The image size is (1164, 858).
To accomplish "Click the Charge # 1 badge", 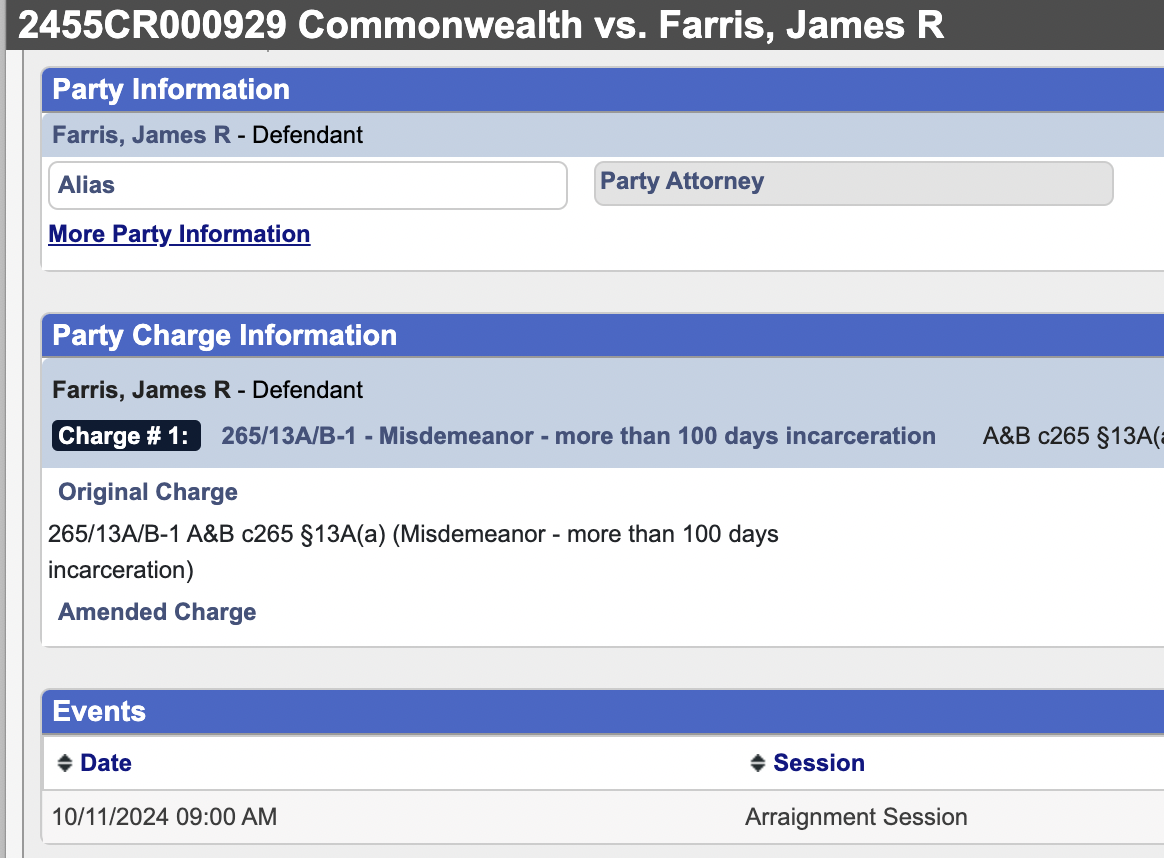I will [x=126, y=436].
